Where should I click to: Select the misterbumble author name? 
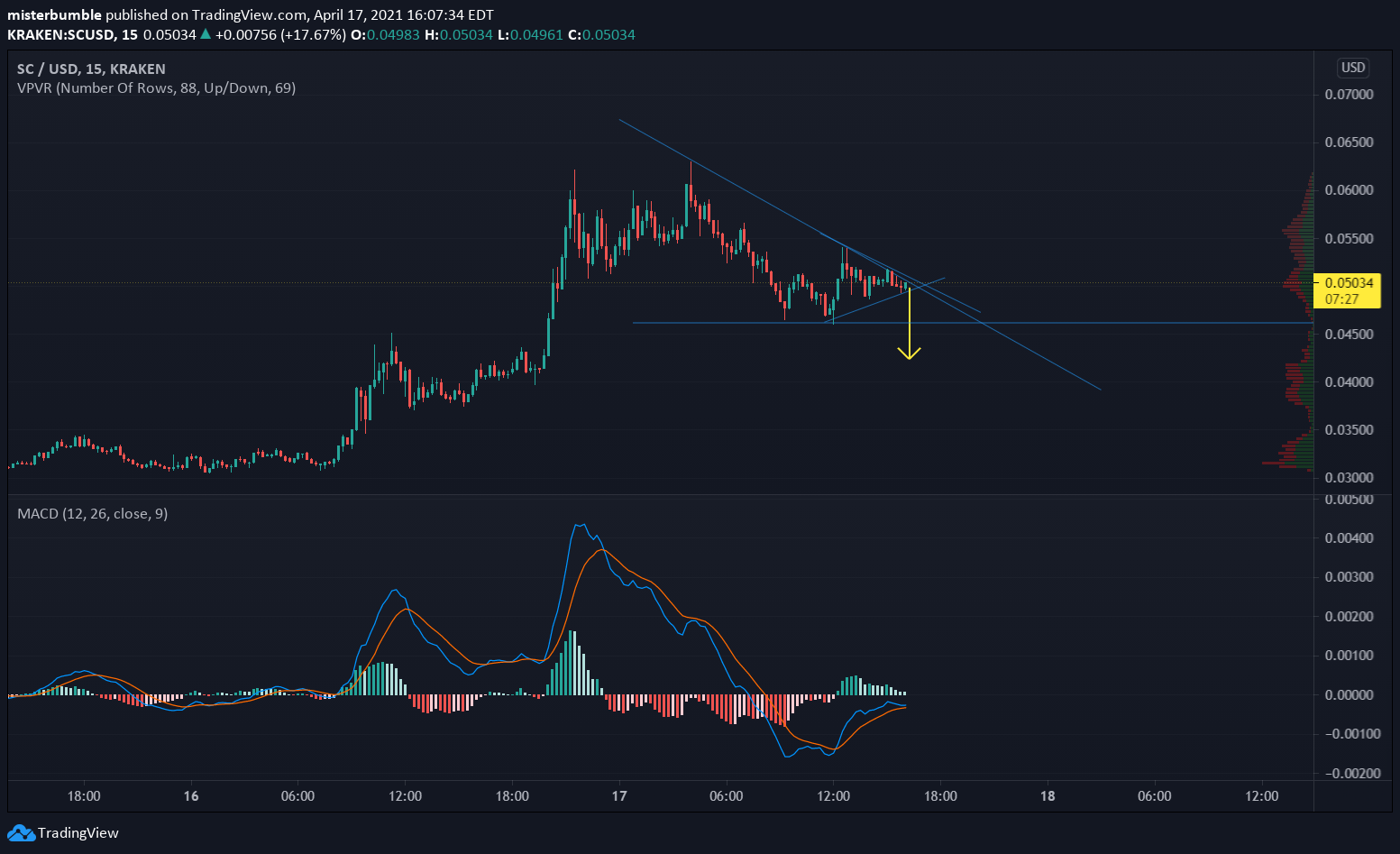coord(54,15)
